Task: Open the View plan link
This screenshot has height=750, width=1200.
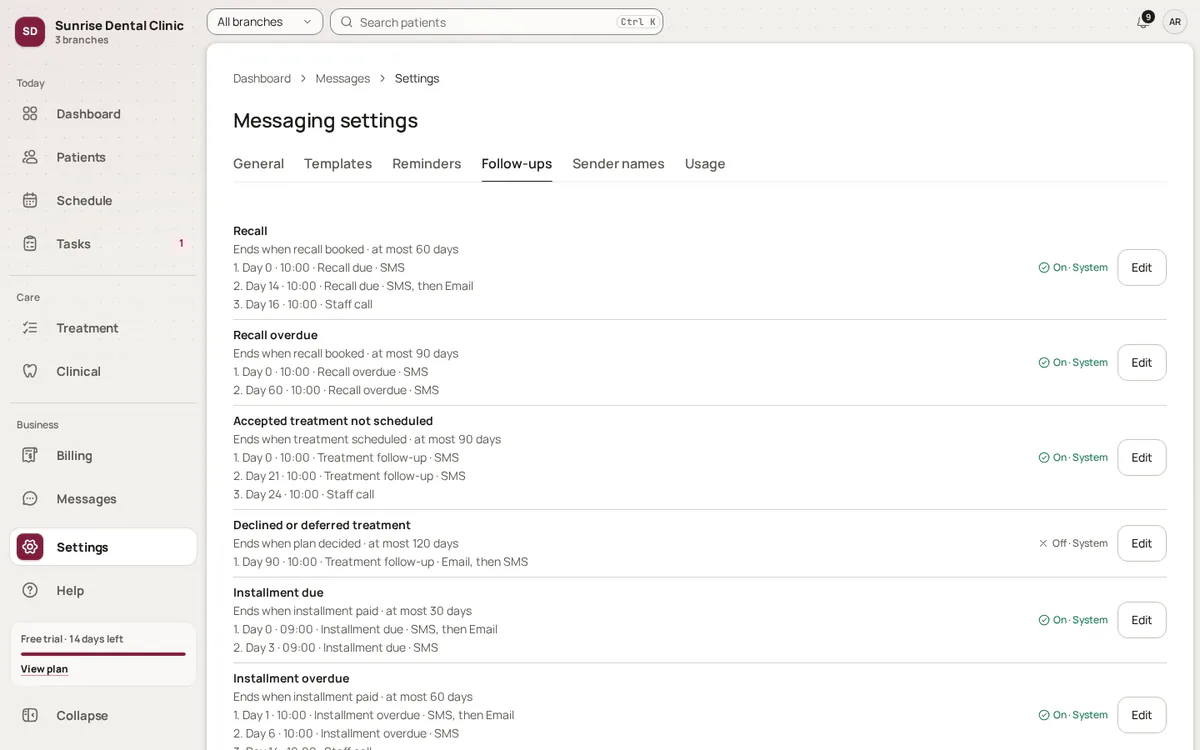Action: tap(44, 669)
